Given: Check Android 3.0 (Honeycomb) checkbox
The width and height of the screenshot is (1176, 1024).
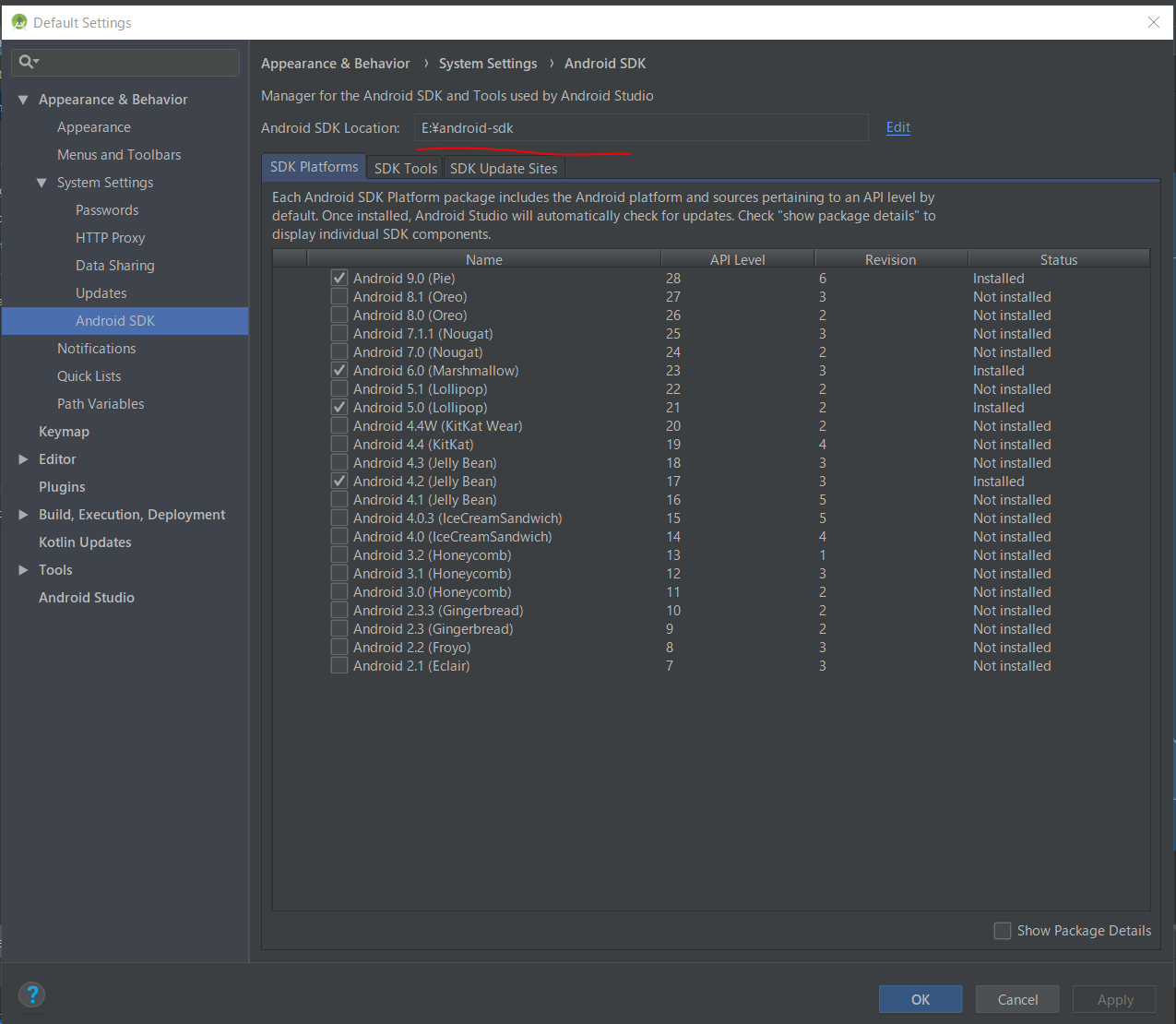Looking at the screenshot, I should (x=339, y=592).
